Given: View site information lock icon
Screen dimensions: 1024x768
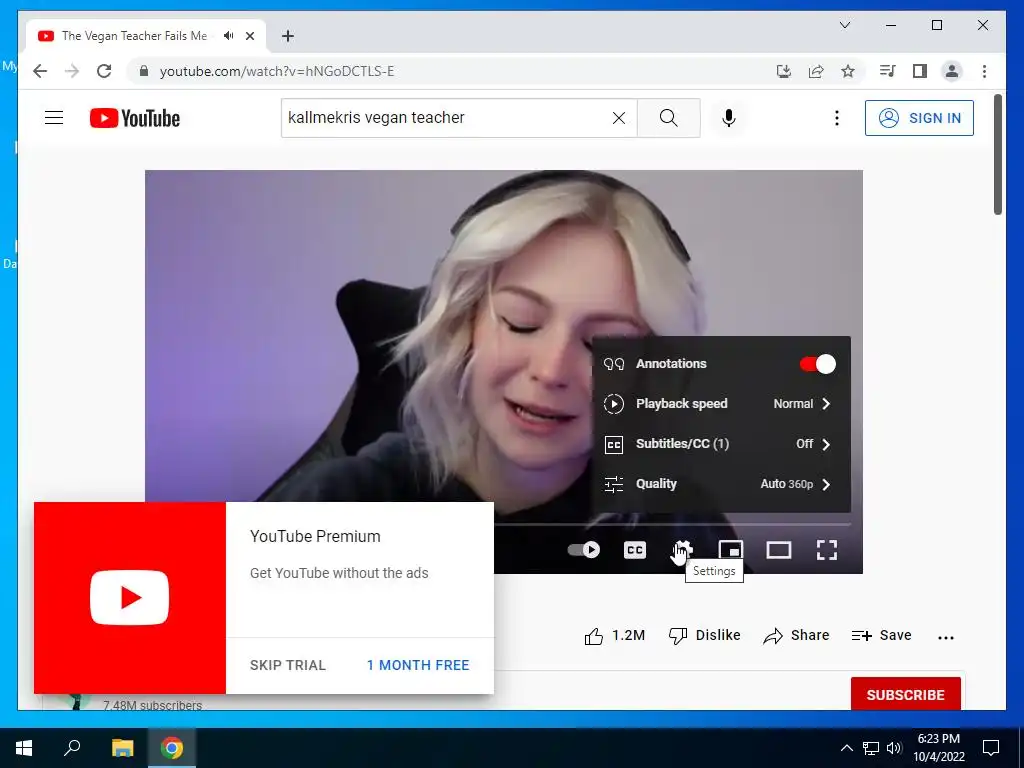Looking at the screenshot, I should coord(144,71).
